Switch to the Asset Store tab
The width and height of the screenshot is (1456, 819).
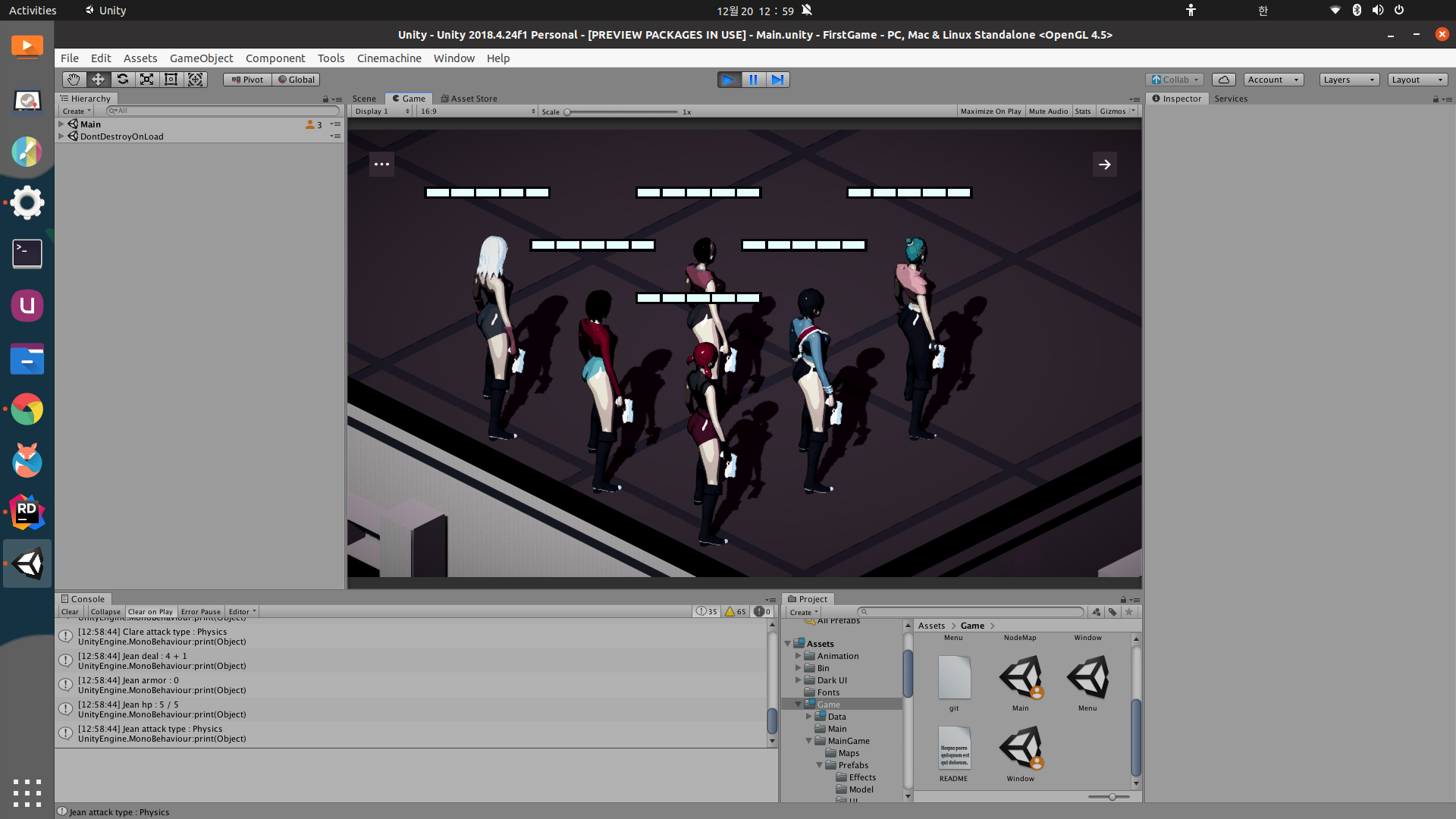point(469,99)
